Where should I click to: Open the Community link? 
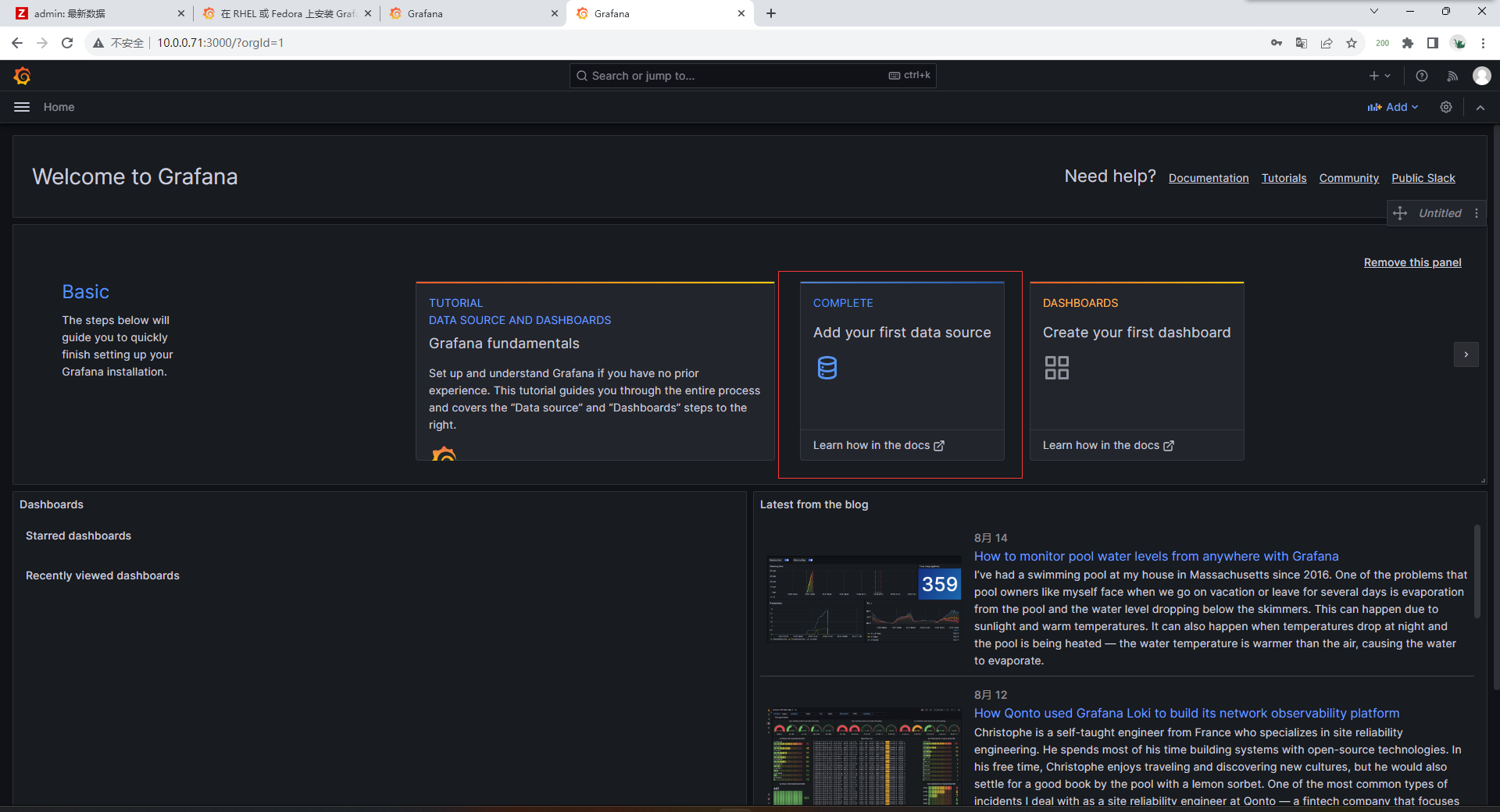pyautogui.click(x=1348, y=178)
